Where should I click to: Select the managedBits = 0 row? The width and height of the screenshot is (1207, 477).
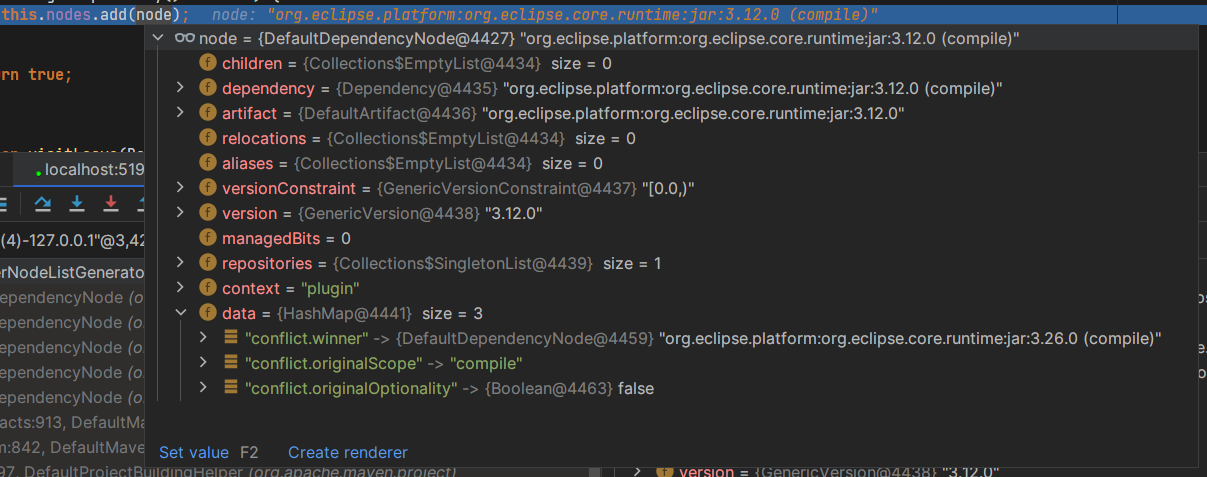click(x=670, y=238)
